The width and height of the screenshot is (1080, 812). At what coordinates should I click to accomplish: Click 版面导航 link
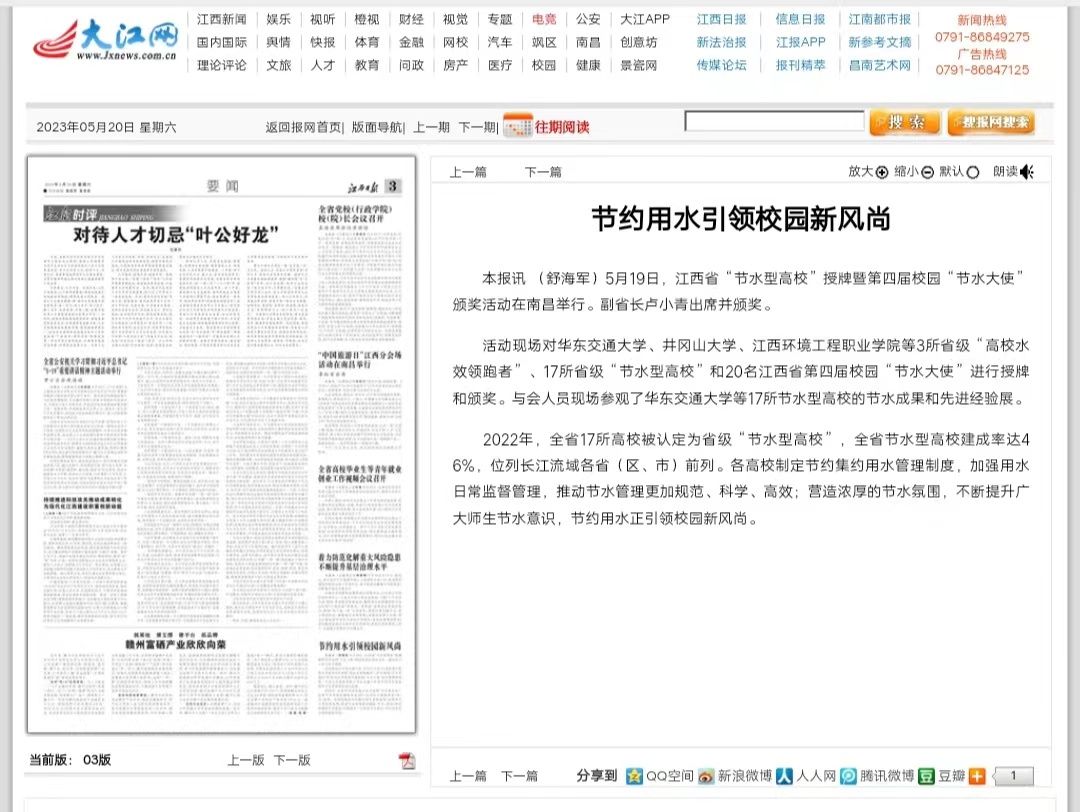376,127
